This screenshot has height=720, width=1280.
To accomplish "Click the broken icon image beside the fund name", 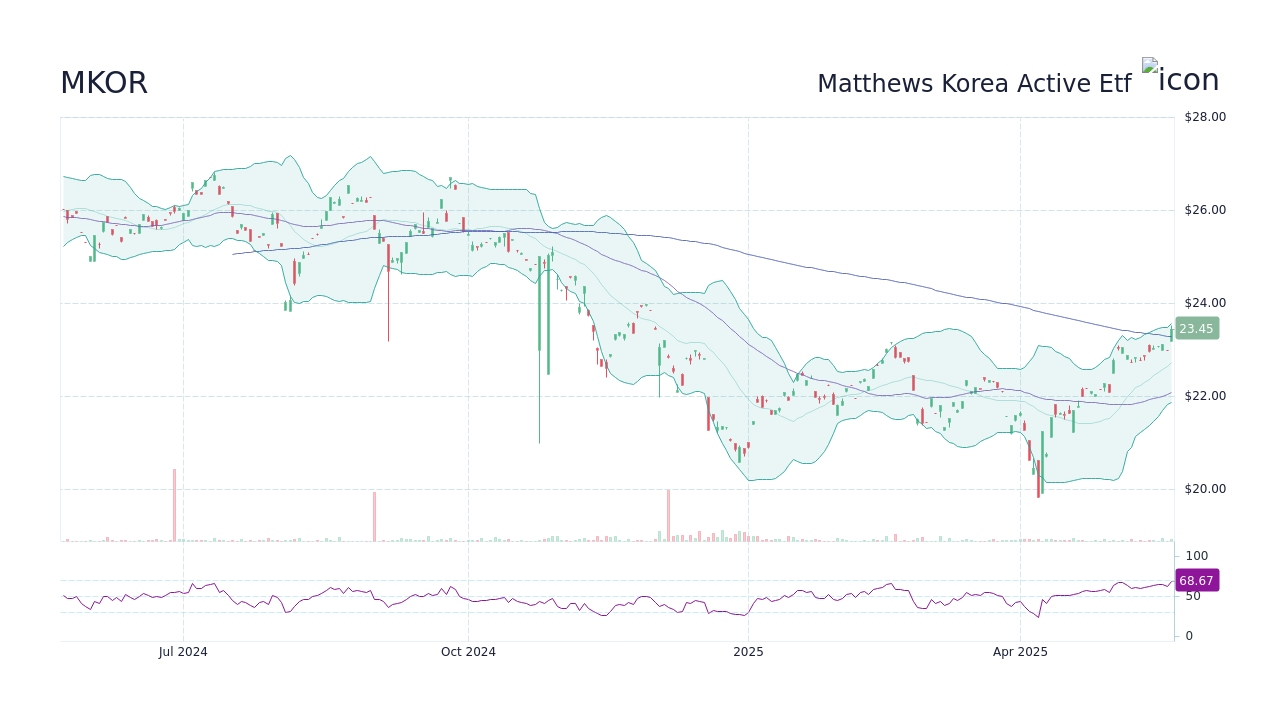I will pyautogui.click(x=1181, y=77).
